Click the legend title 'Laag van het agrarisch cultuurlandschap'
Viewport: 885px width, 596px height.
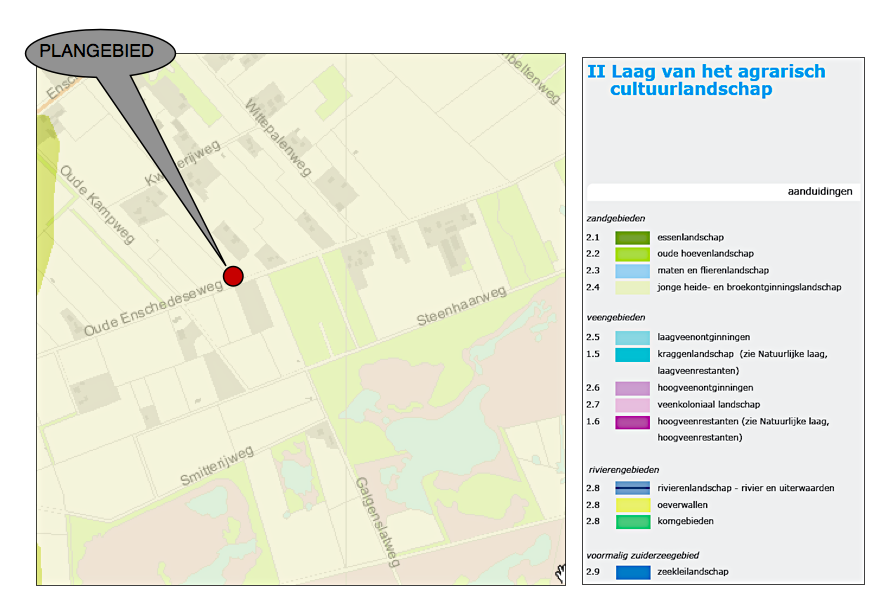pyautogui.click(x=706, y=80)
